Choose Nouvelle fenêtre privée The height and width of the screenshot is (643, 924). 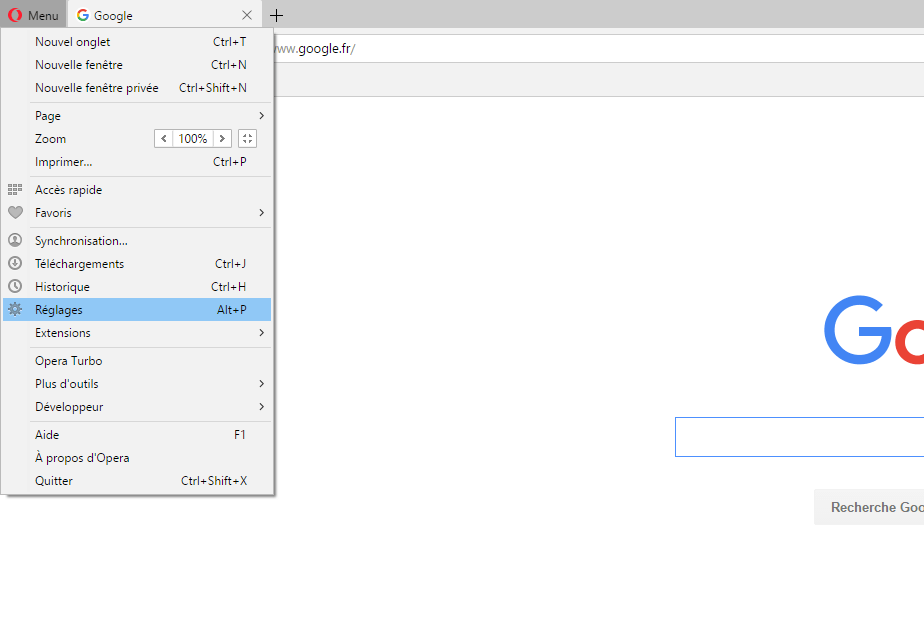click(x=137, y=88)
